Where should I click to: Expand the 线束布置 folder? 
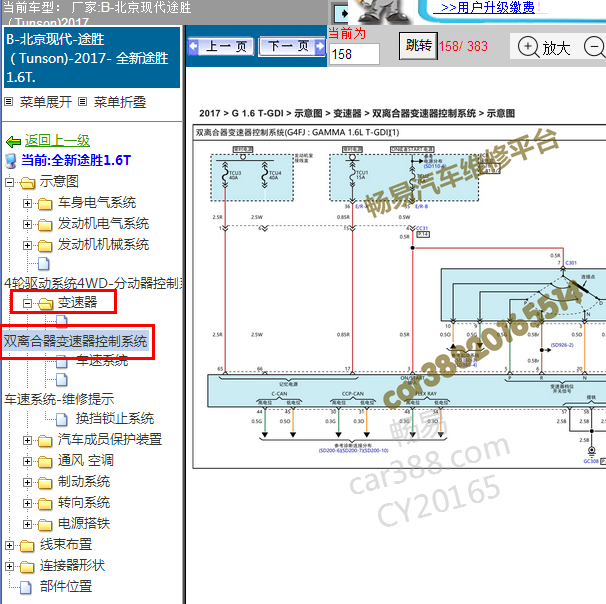pos(9,545)
